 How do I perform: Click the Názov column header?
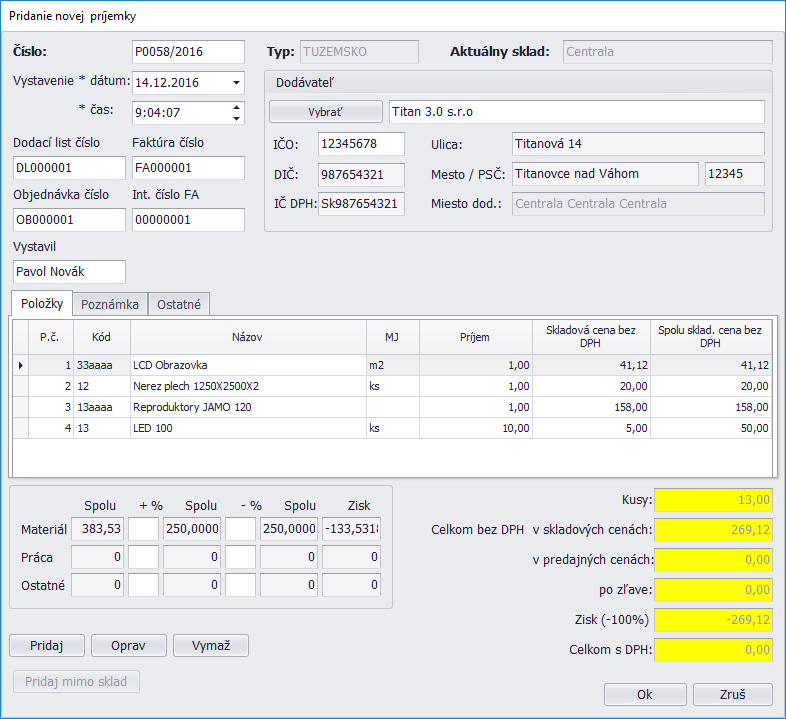pos(246,337)
